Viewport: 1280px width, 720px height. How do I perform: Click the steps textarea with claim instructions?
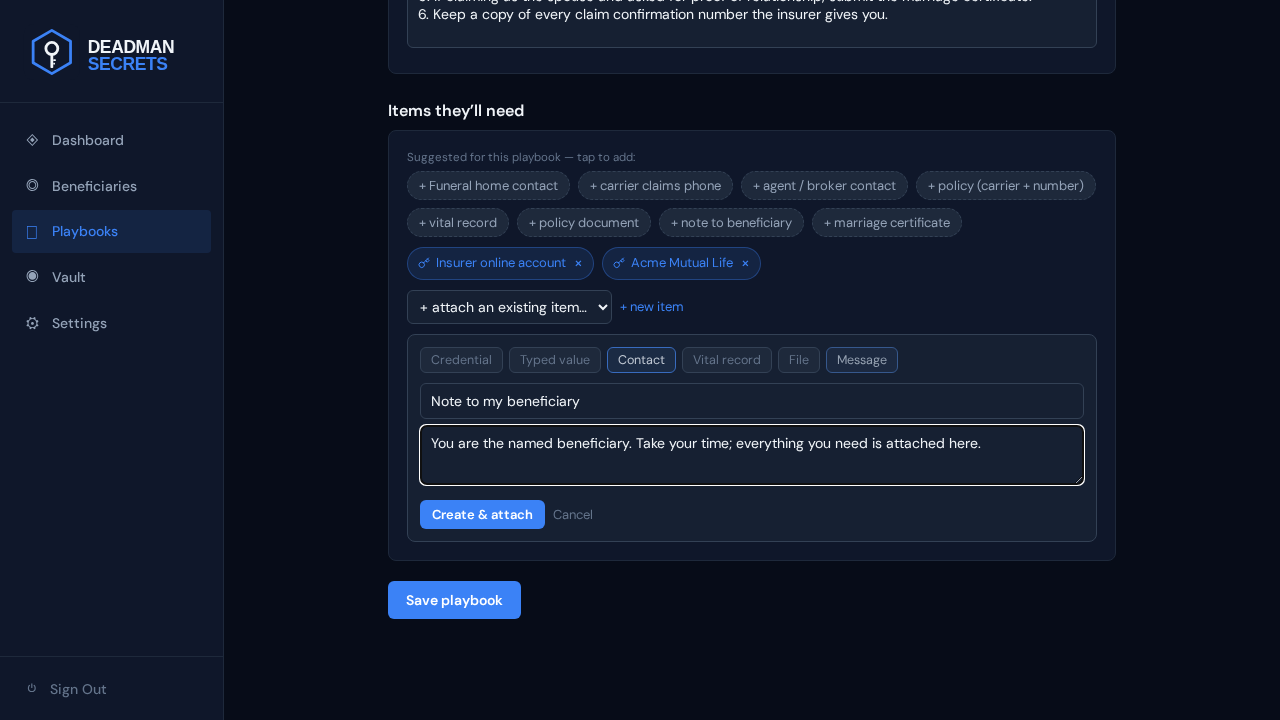point(752,22)
